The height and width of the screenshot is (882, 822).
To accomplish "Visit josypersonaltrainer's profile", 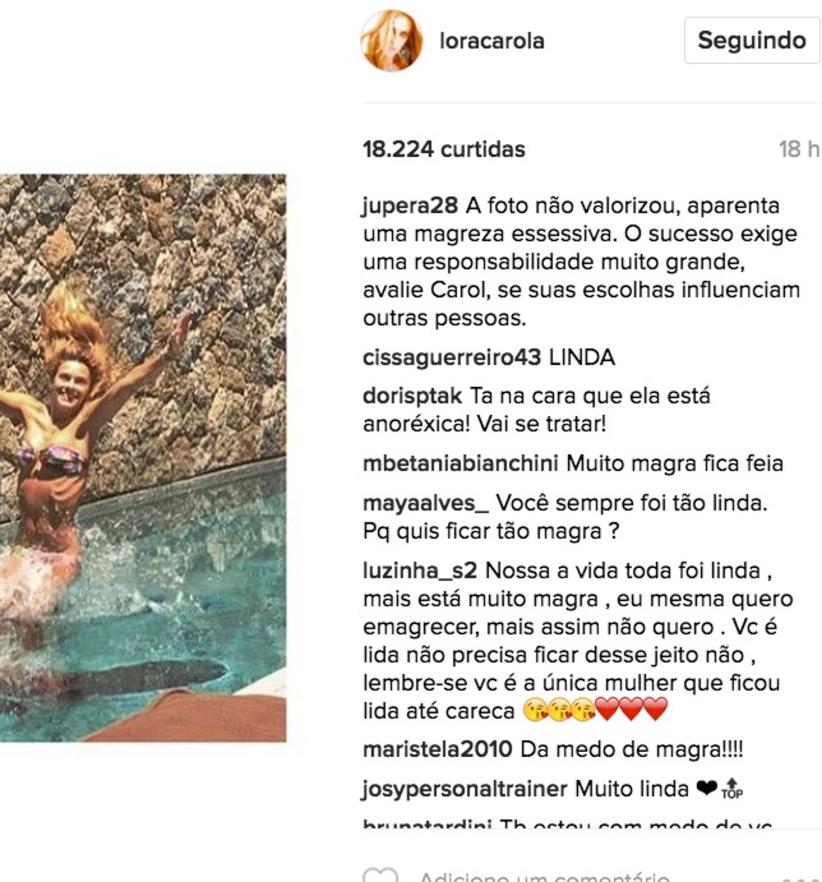I will pos(465,789).
